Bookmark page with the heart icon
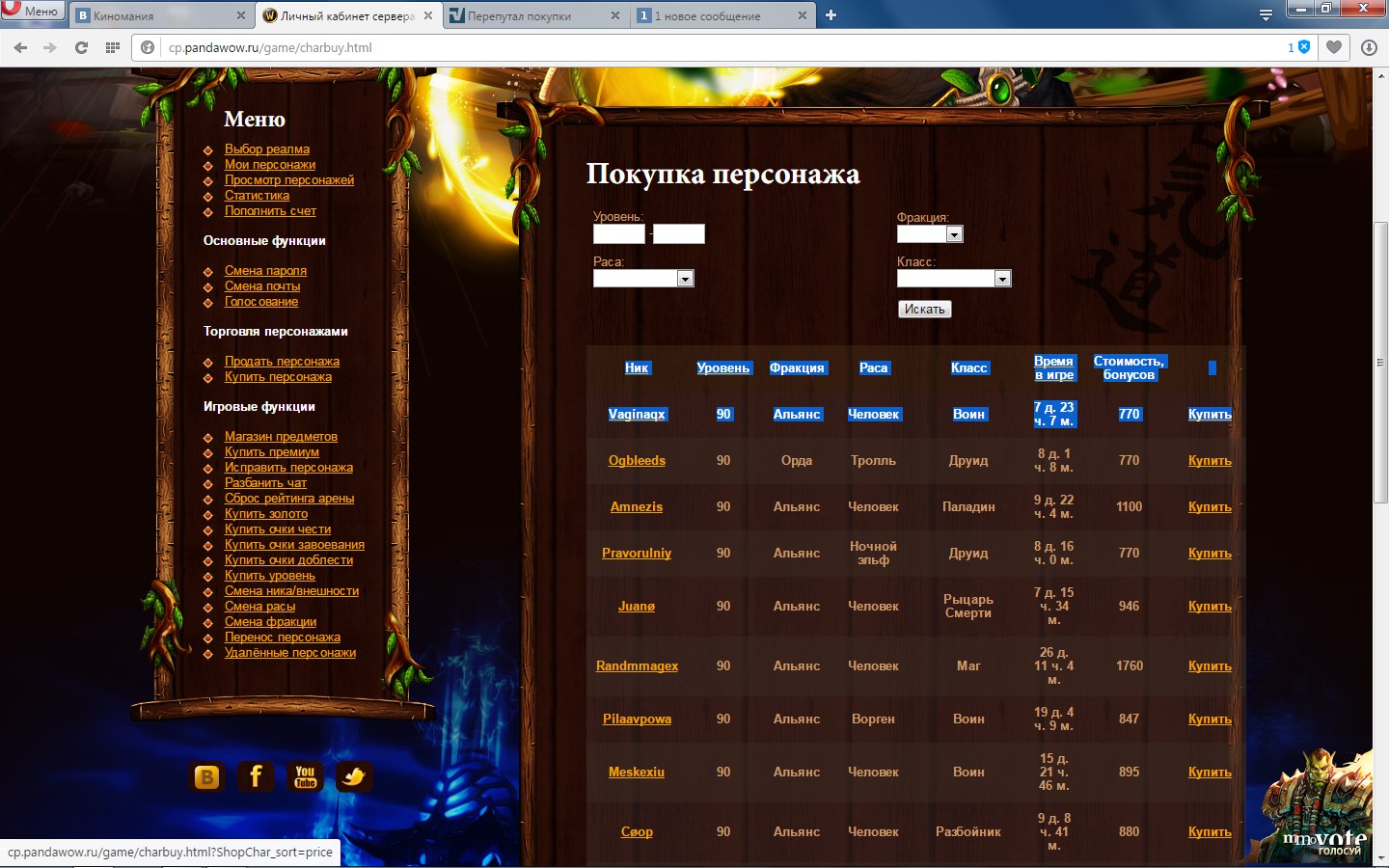The width and height of the screenshot is (1389, 868). coord(1334,47)
